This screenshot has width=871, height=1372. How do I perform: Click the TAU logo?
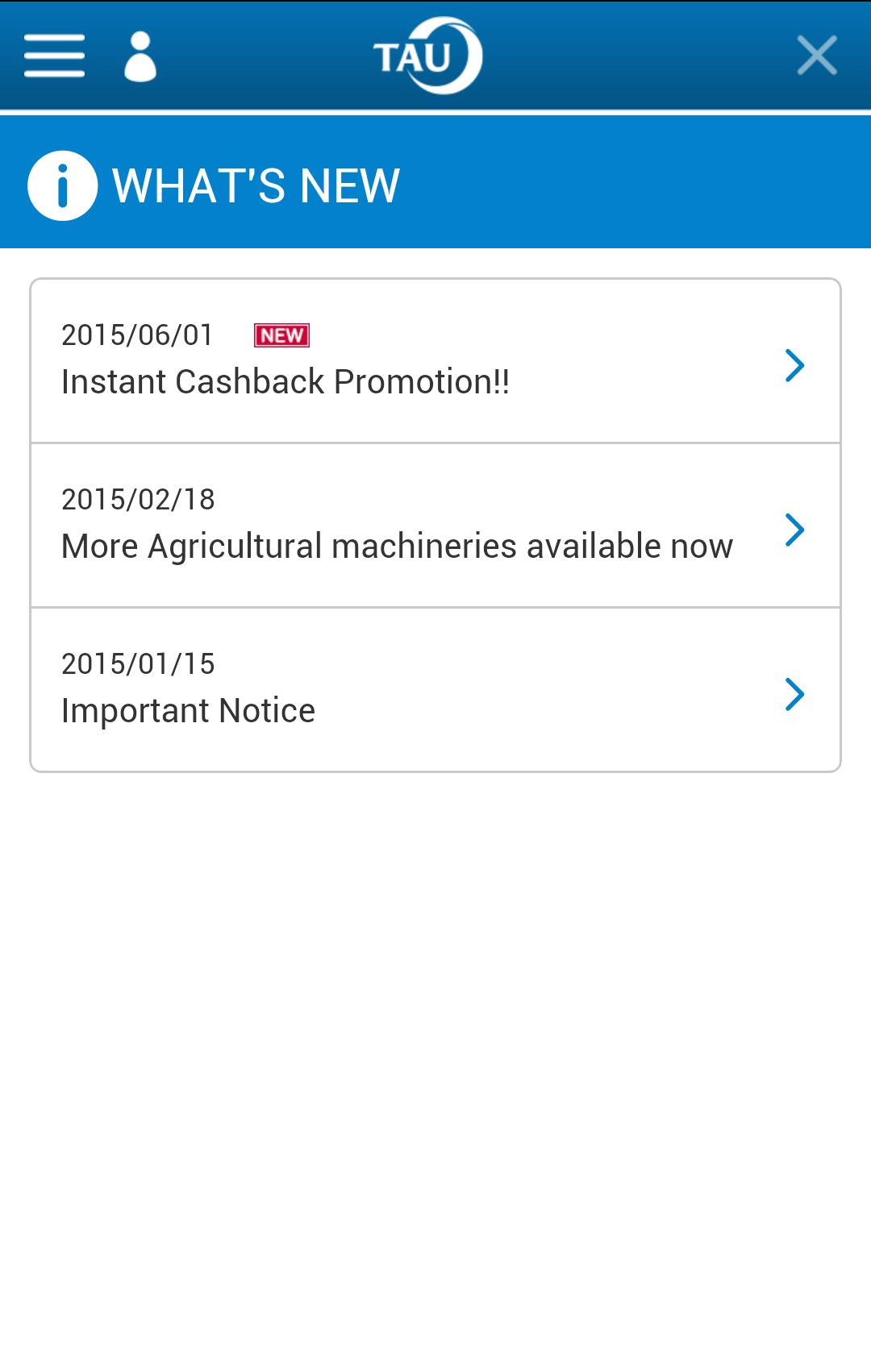point(427,56)
